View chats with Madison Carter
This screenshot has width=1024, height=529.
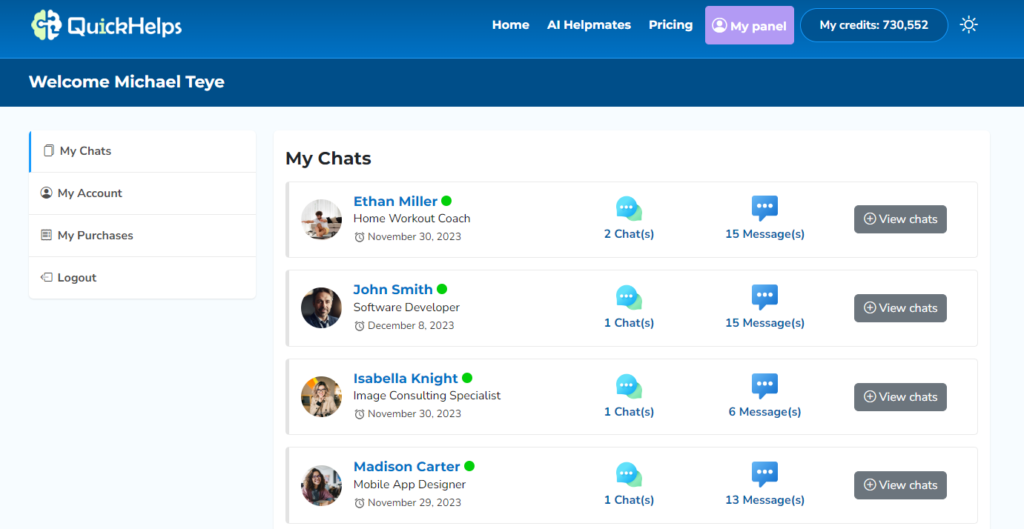tap(900, 485)
